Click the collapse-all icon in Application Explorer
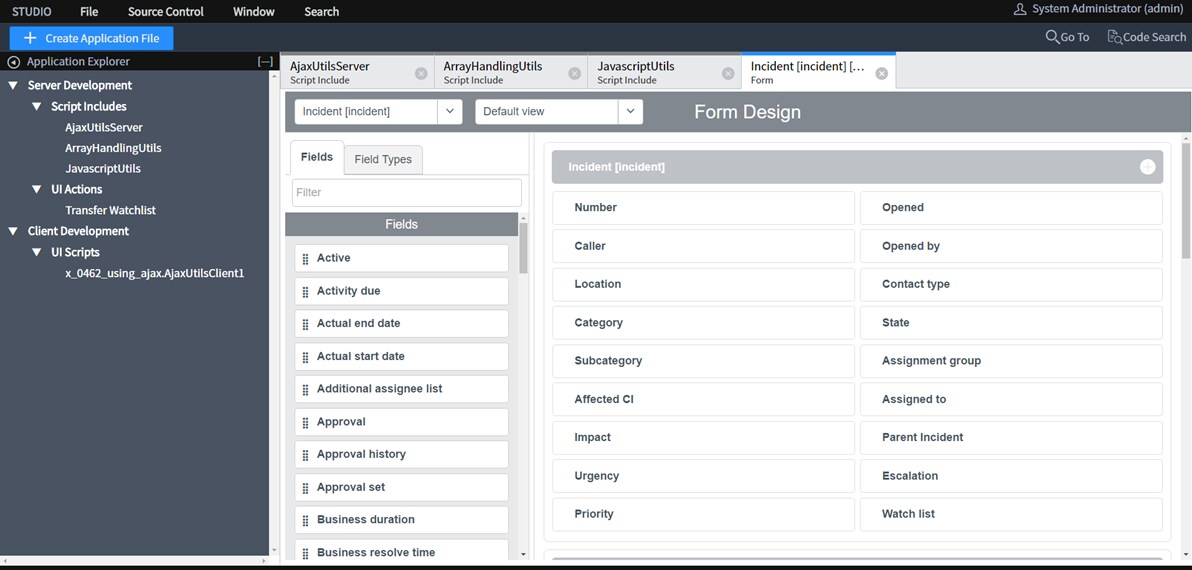1192x570 pixels. (x=265, y=62)
